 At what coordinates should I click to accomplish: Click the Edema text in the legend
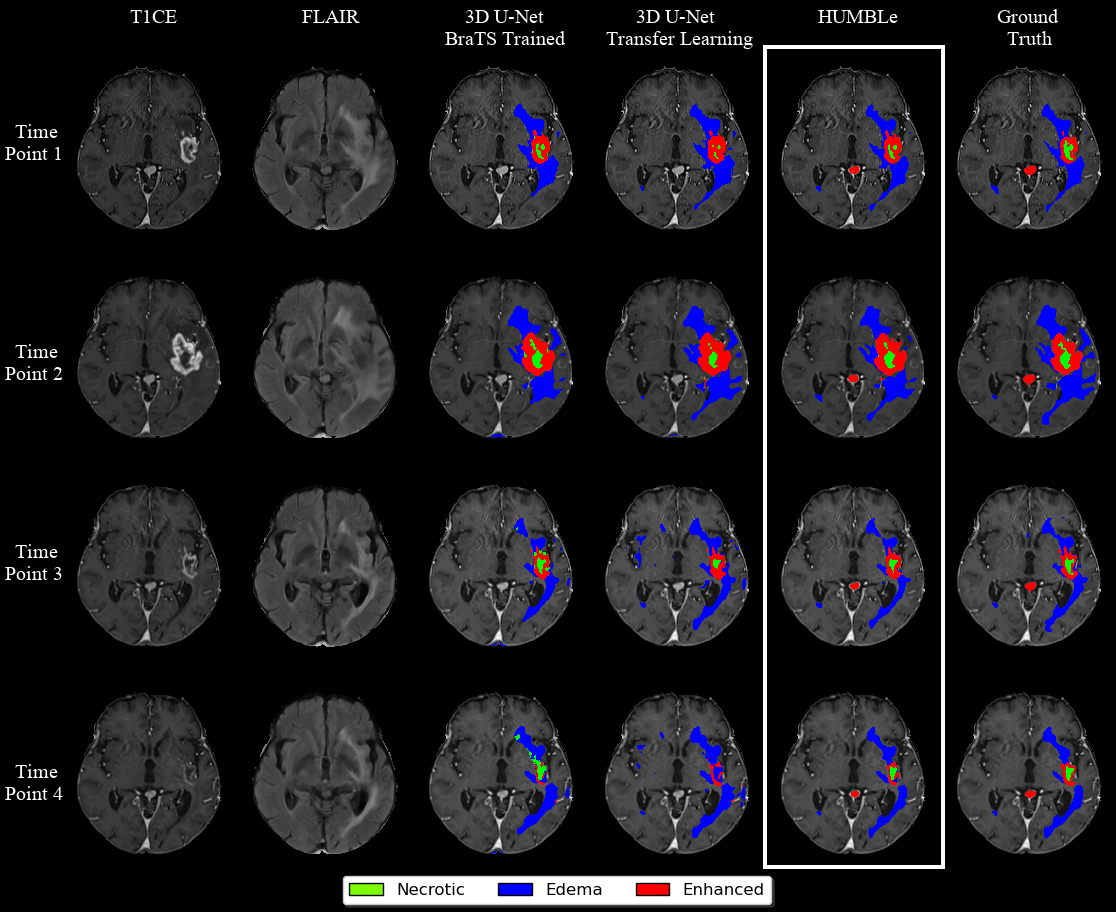point(575,889)
